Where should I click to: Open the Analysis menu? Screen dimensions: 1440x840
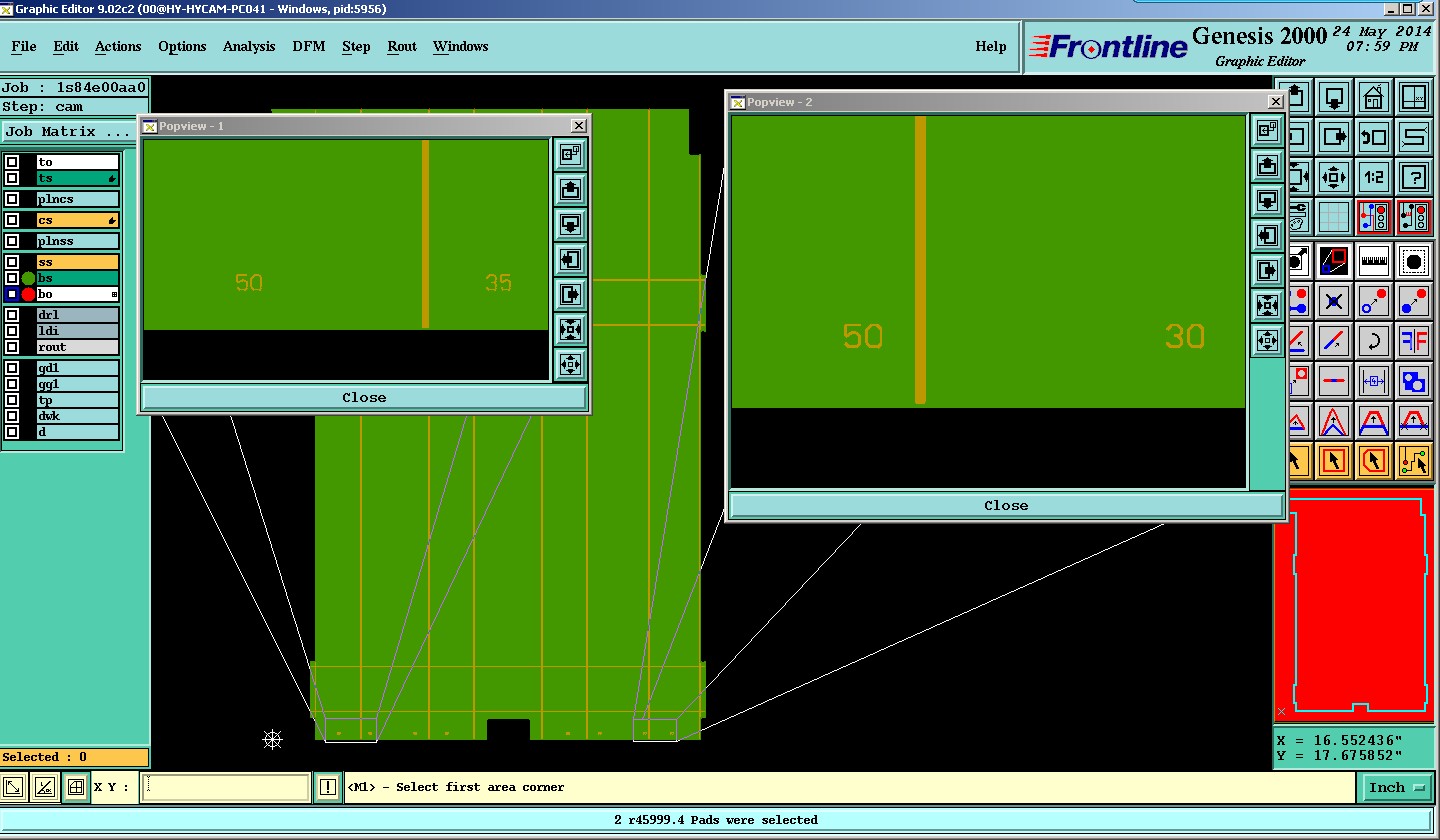[x=249, y=46]
